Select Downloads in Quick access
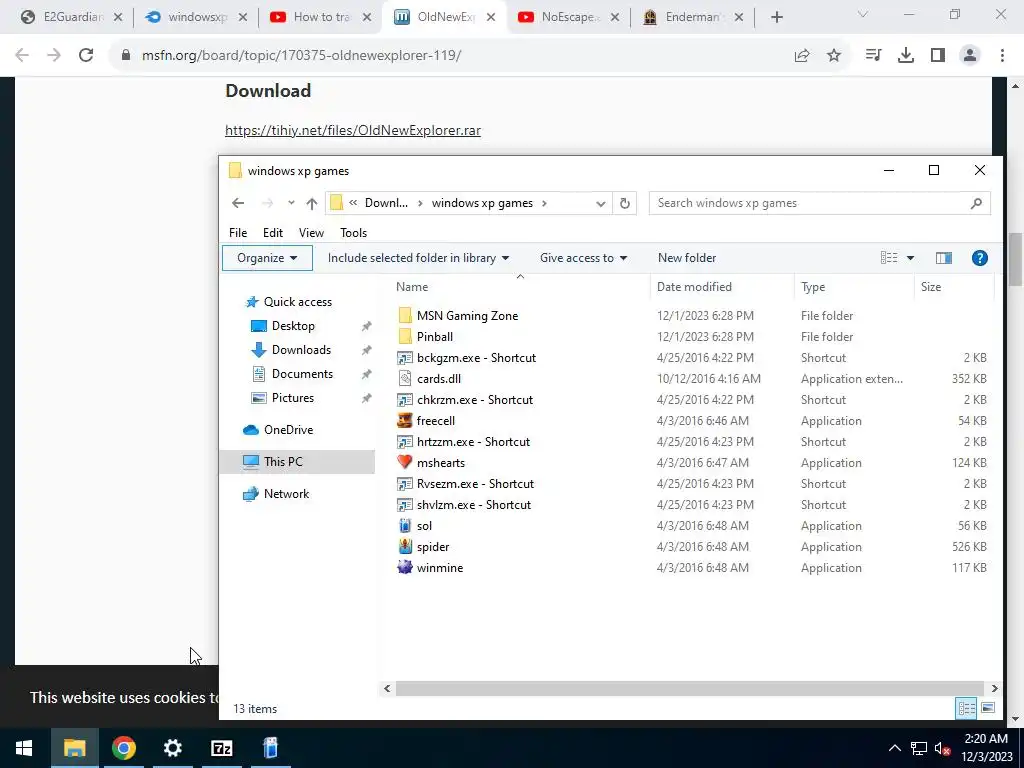1024x768 pixels. (x=301, y=350)
